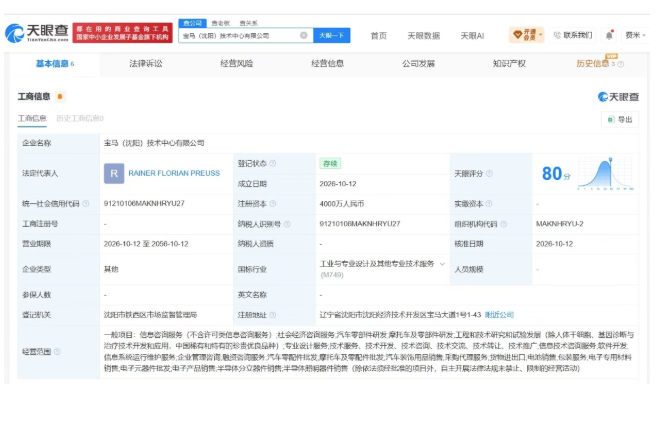The width and height of the screenshot is (658, 424).
Task: Open the 经营风险 tab
Action: tap(236, 64)
